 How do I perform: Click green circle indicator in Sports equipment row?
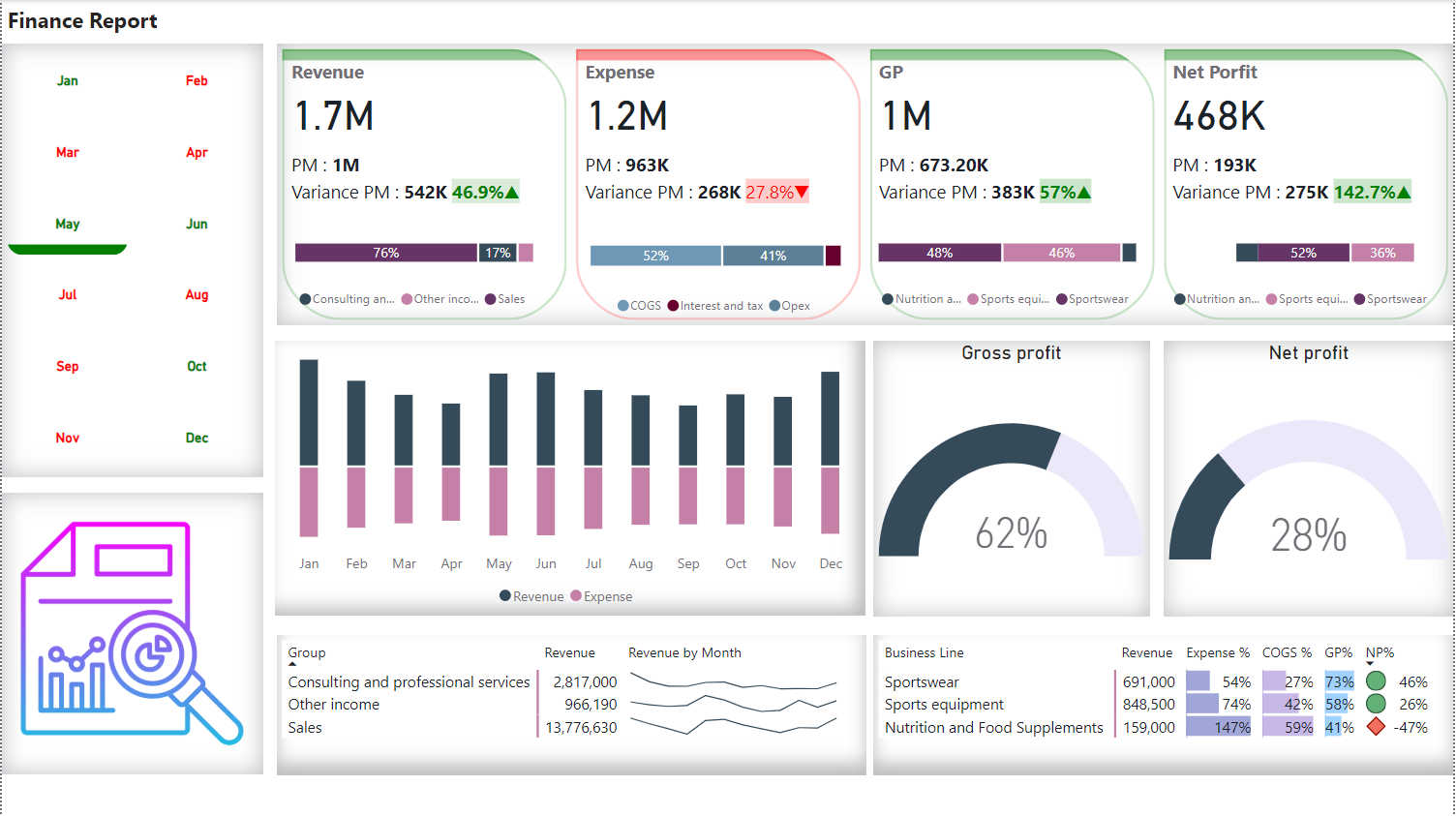click(1376, 704)
